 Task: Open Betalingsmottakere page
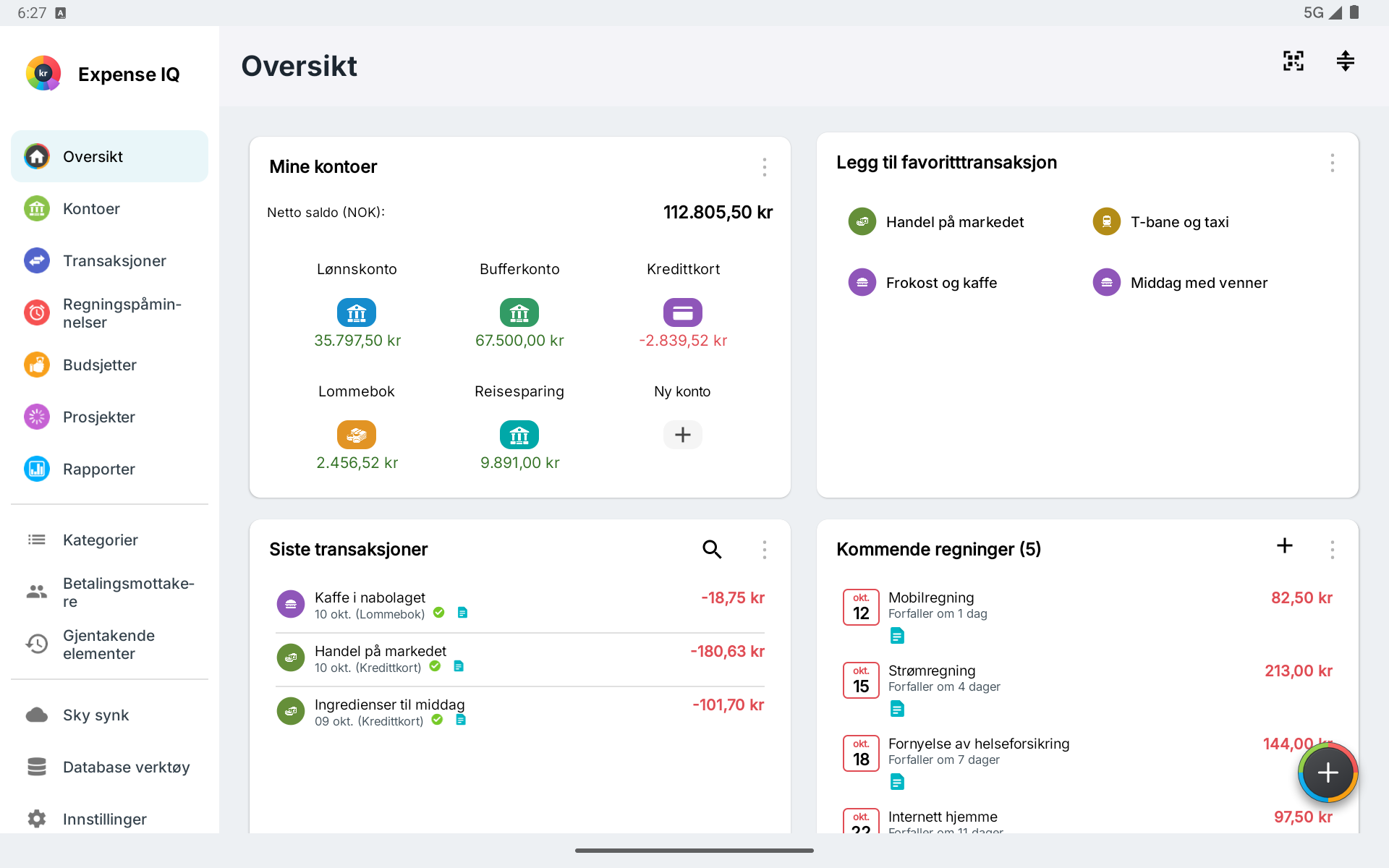pyautogui.click(x=109, y=592)
